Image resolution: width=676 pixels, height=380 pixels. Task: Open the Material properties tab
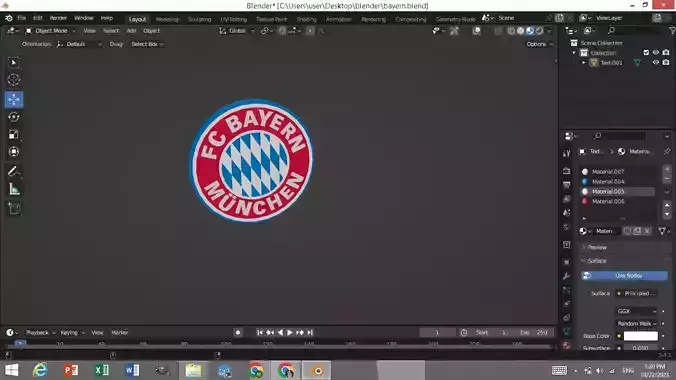coord(566,345)
